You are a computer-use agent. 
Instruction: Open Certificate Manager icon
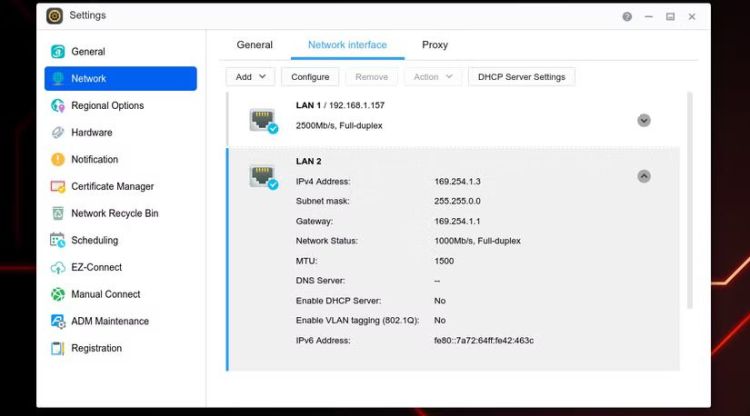tap(58, 187)
